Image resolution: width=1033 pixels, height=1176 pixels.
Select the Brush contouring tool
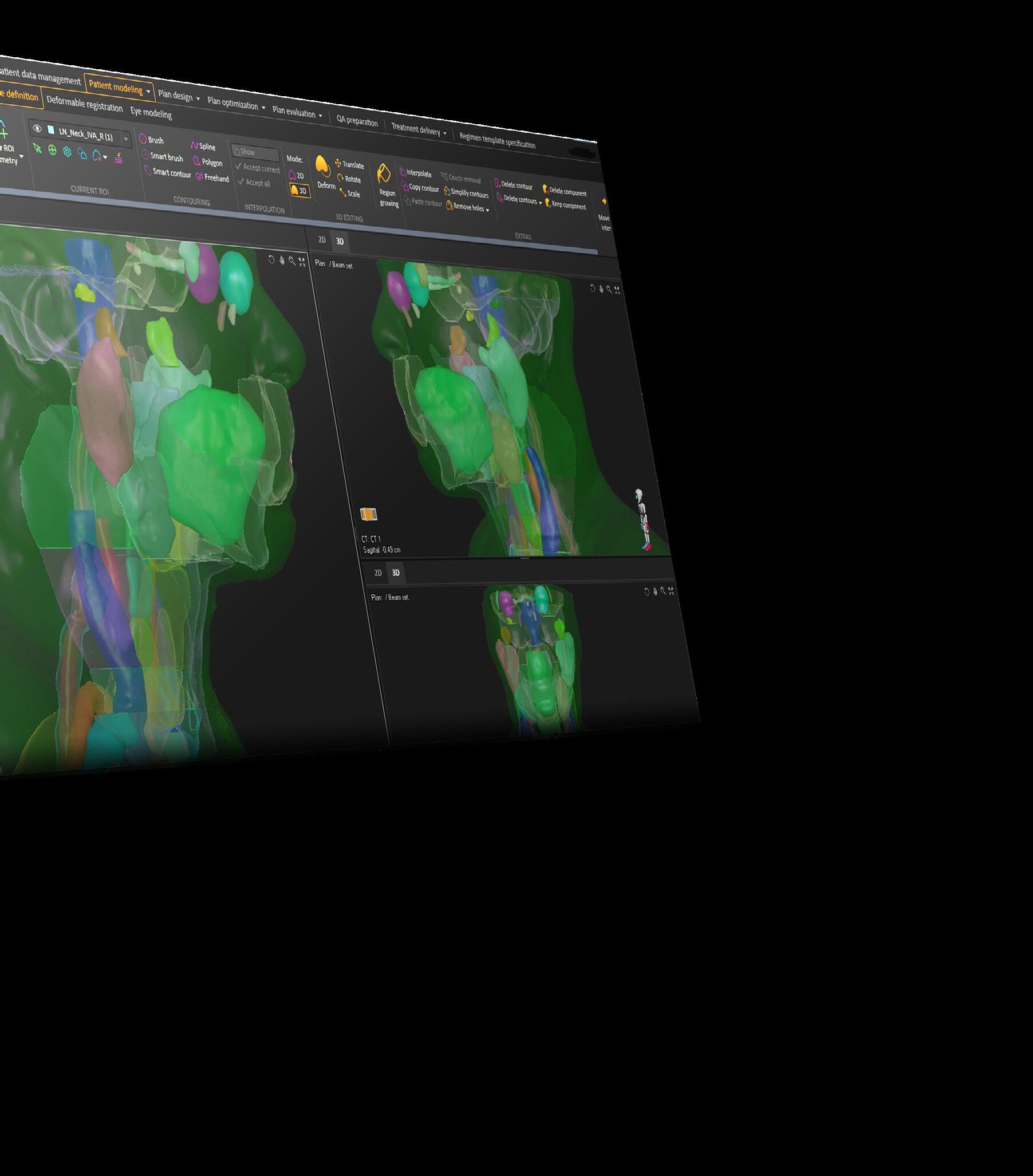coord(151,140)
